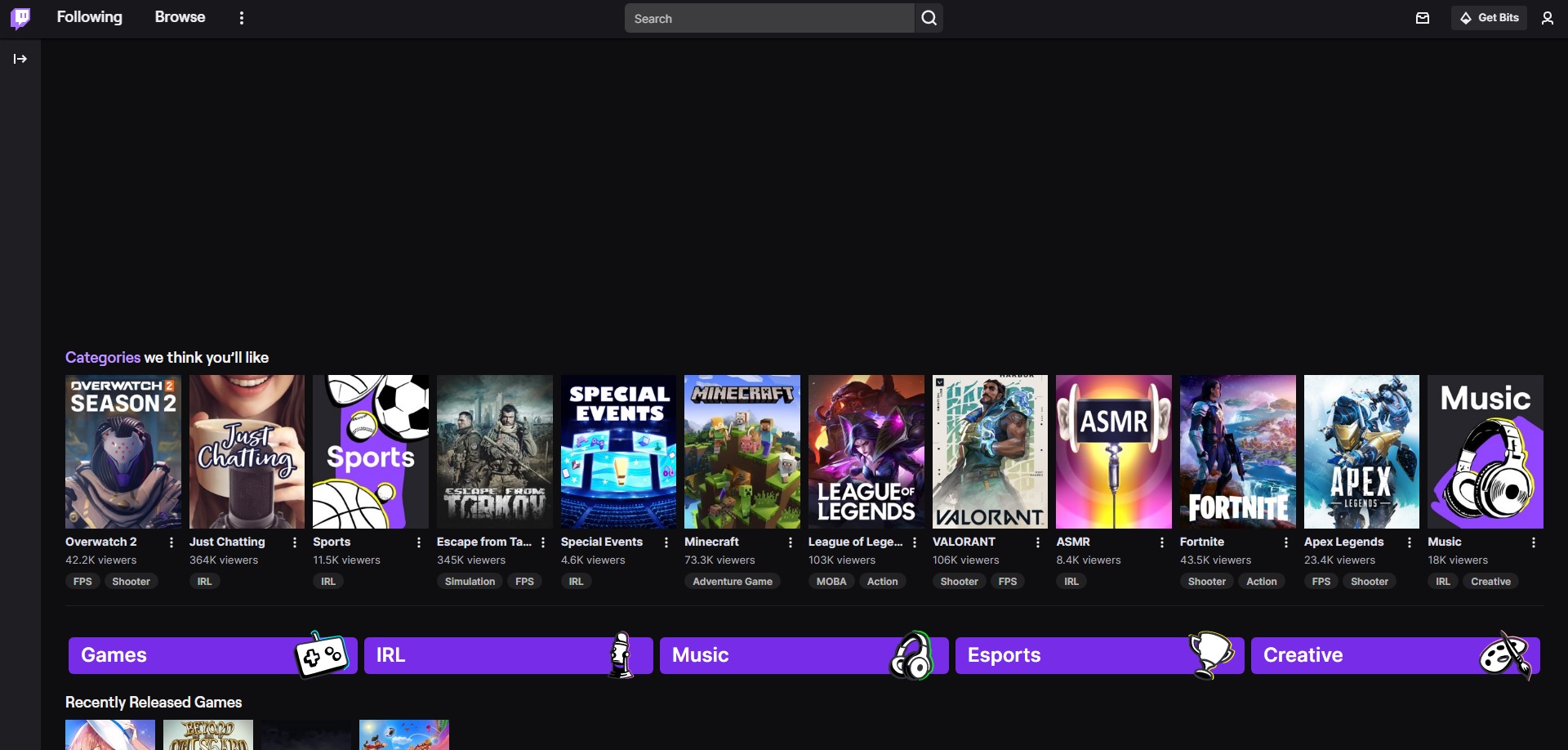Screen dimensions: 1568x750
Task: Open options menu for Escape from Tarkov
Action: coord(543,542)
